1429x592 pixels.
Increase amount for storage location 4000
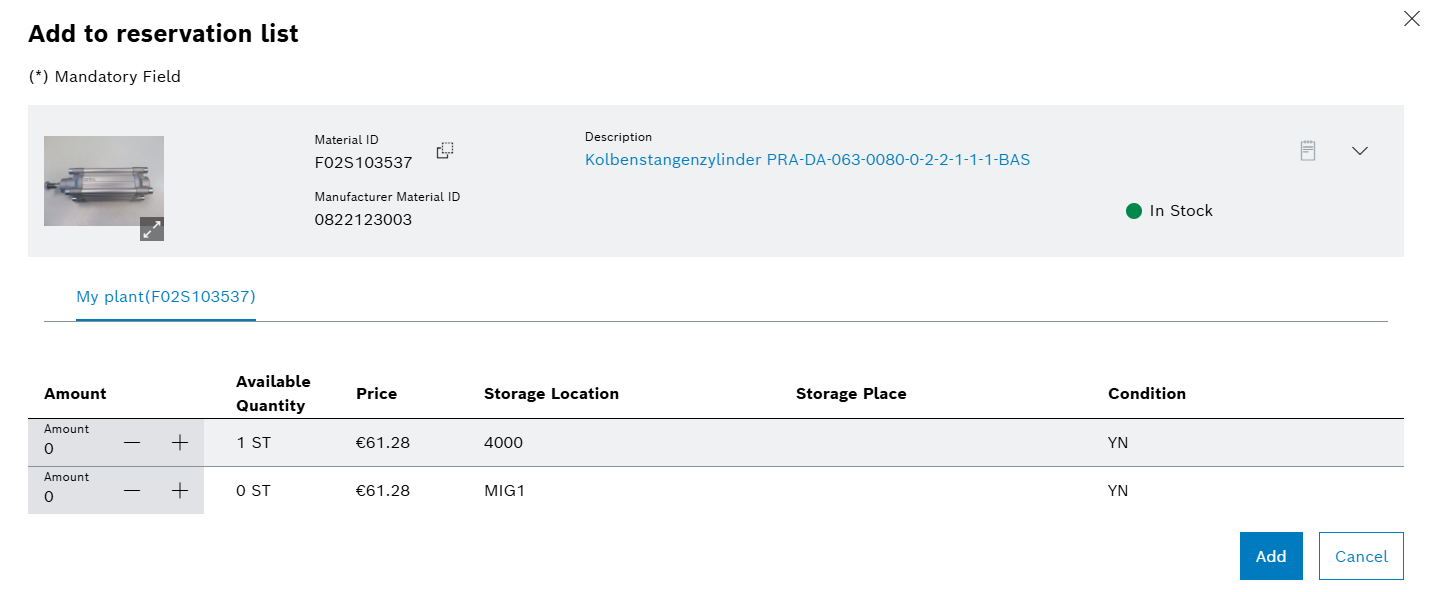180,443
